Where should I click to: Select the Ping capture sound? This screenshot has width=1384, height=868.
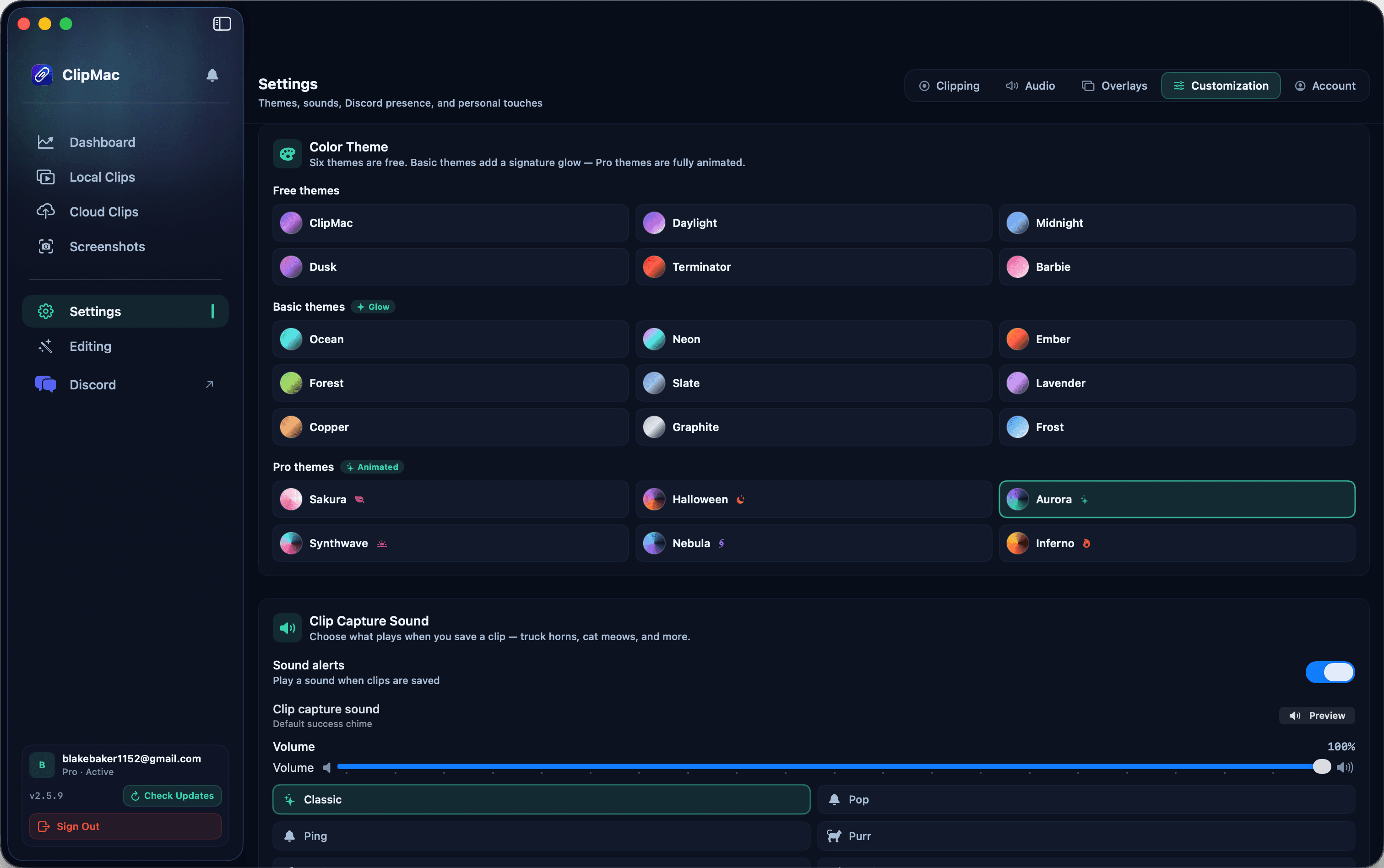click(x=541, y=836)
